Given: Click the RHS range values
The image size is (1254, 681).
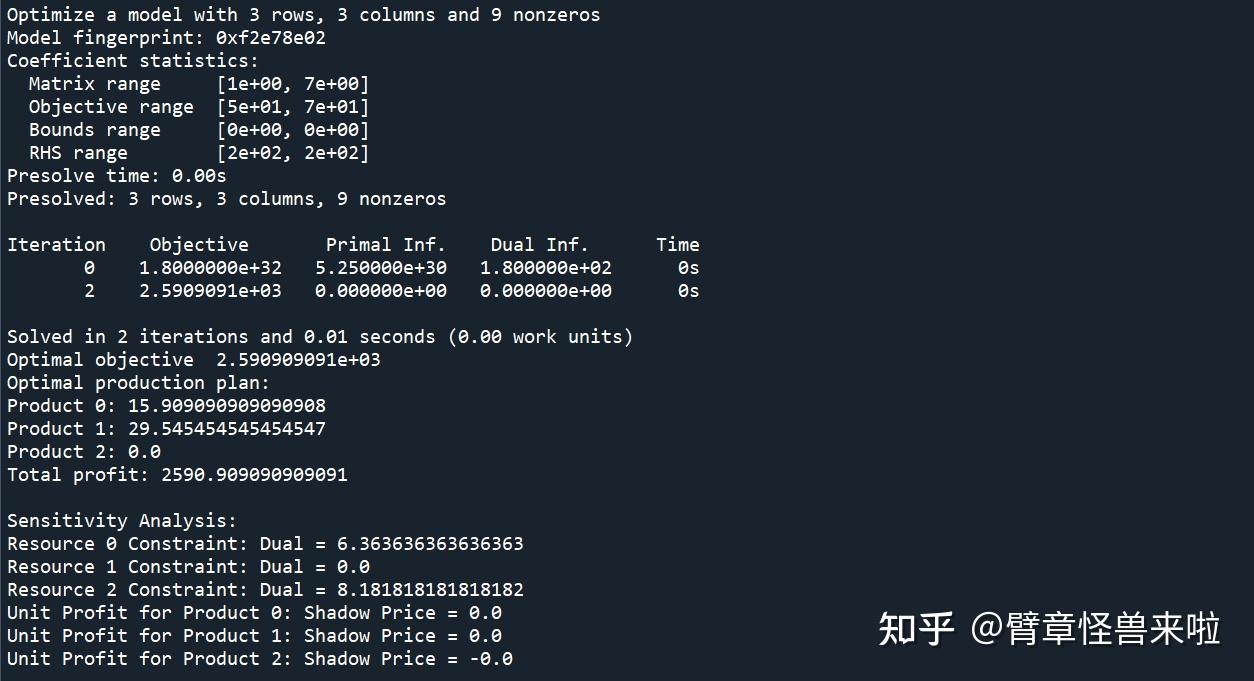Looking at the screenshot, I should [293, 153].
